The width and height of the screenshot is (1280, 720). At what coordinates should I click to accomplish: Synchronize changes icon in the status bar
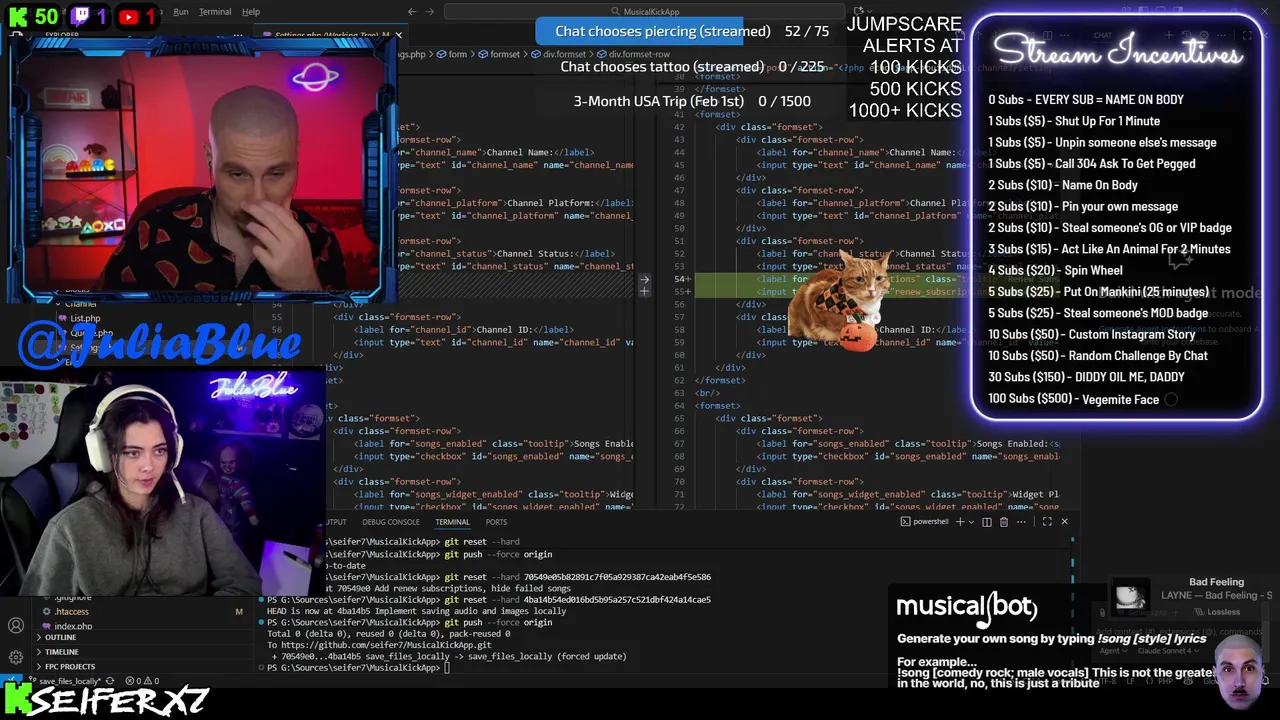(110, 681)
